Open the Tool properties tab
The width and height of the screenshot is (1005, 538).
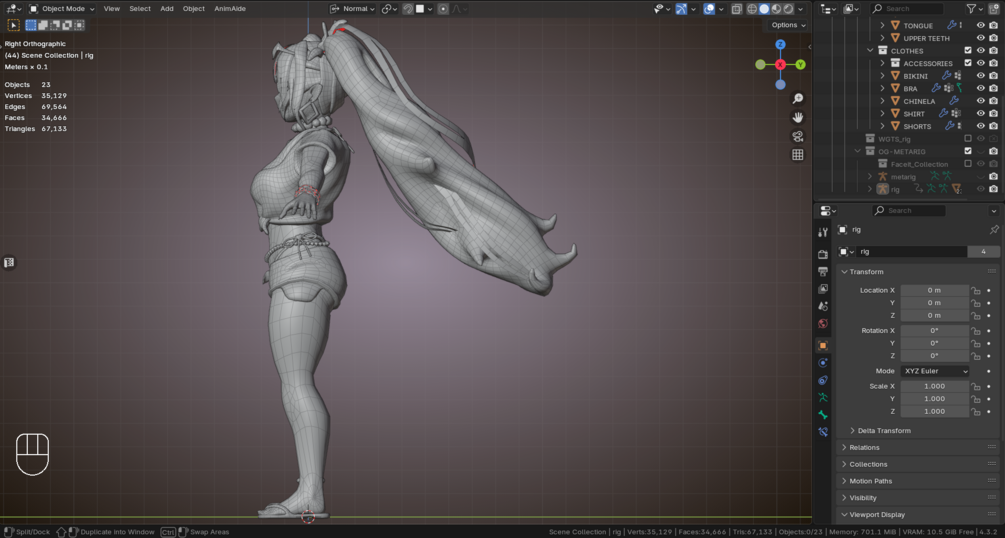823,232
